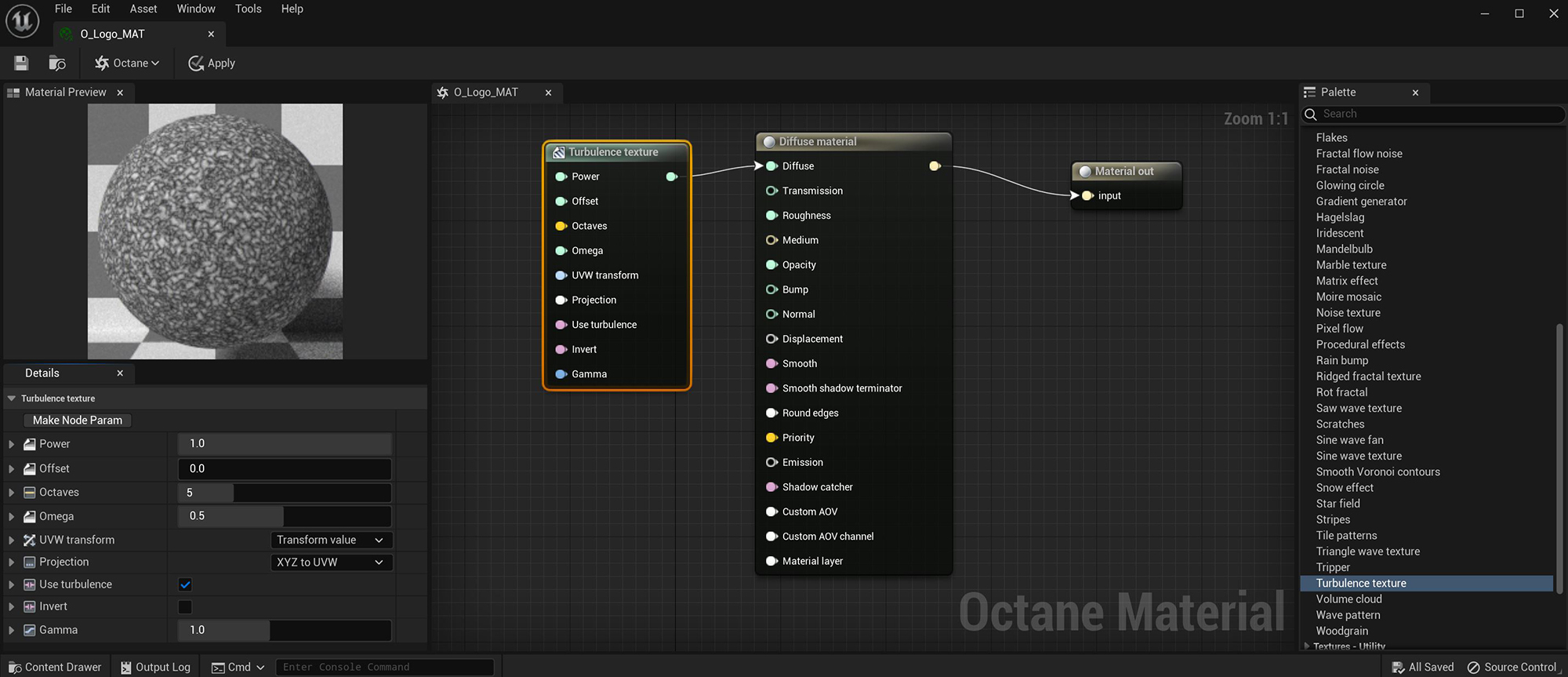Close the Material Preview panel
Screen dimensions: 1568x677
pos(120,93)
